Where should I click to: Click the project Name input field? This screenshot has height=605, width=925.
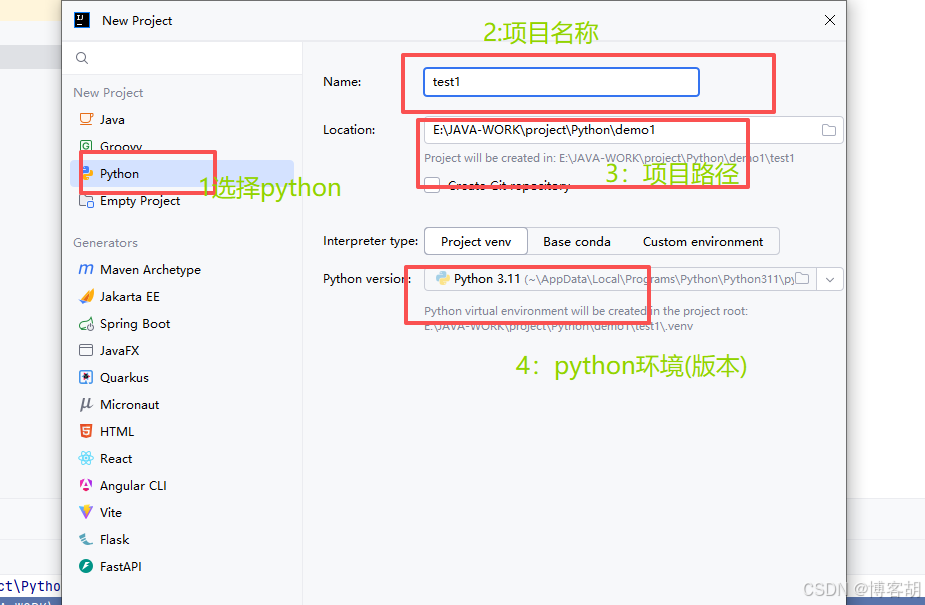tap(561, 82)
